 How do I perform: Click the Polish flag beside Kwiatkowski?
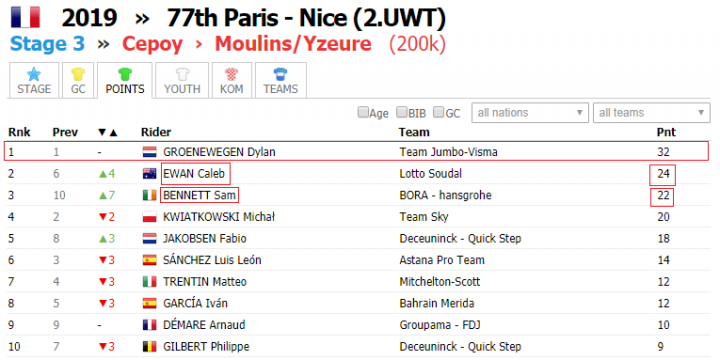click(149, 217)
